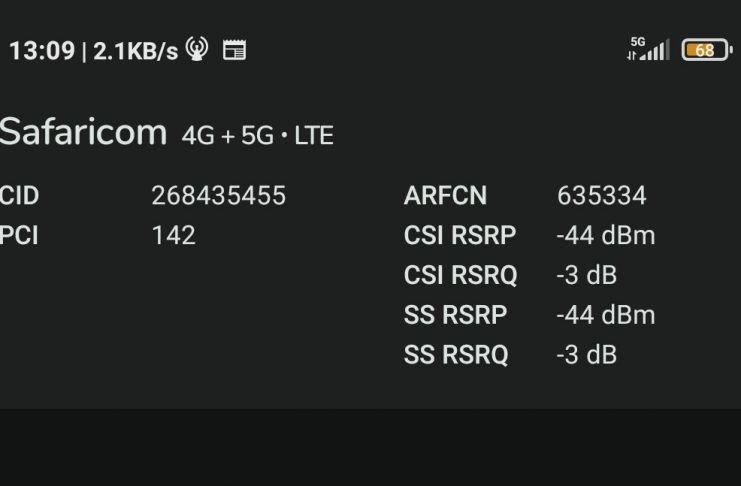The width and height of the screenshot is (741, 486).
Task: Select the PCI label
Action: coord(19,235)
